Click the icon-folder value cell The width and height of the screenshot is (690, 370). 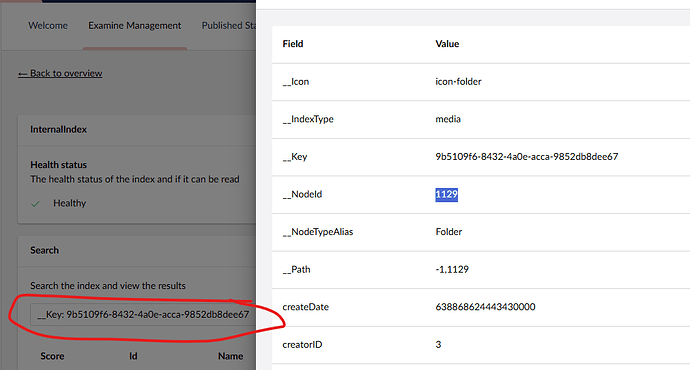pos(459,81)
